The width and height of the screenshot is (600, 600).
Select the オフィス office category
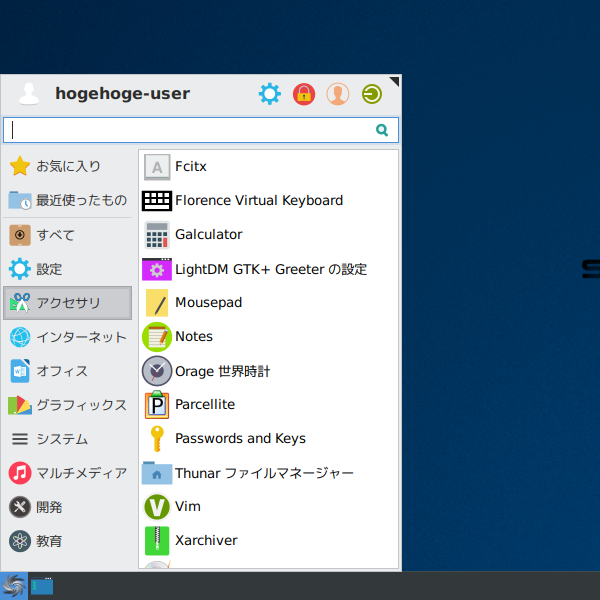(67, 371)
